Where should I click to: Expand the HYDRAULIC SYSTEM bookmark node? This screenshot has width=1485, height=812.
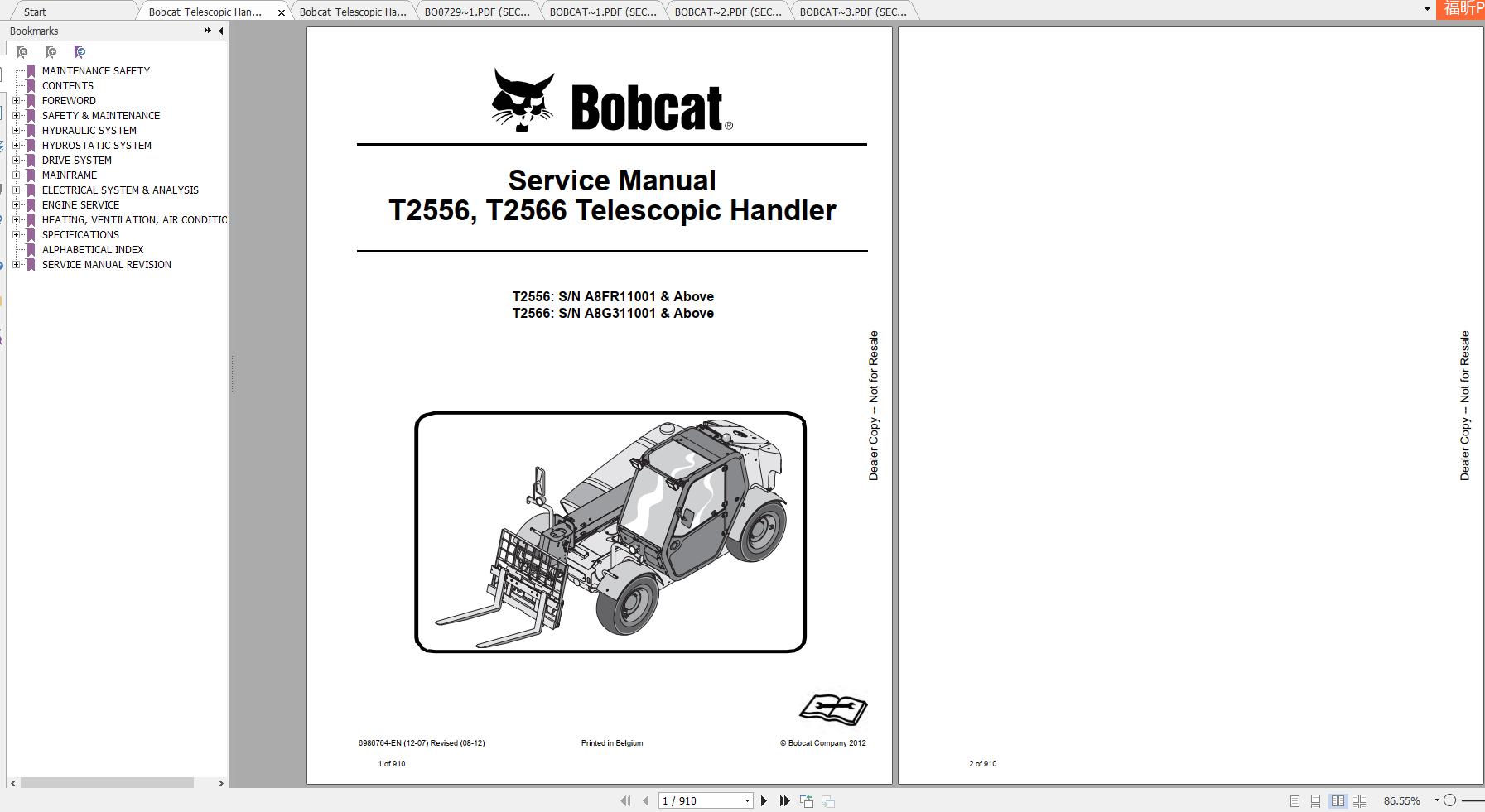pyautogui.click(x=18, y=130)
